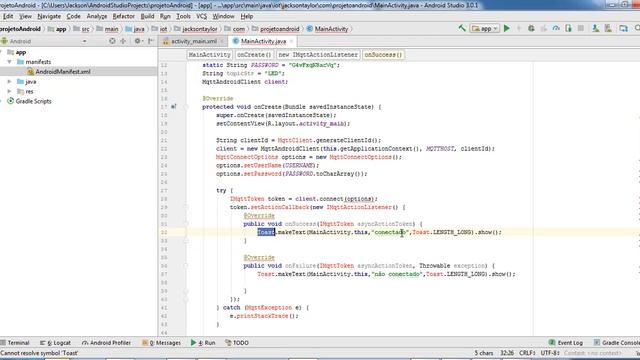Open Project panel gear settings icon
640x360 pixels.
[x=138, y=41]
